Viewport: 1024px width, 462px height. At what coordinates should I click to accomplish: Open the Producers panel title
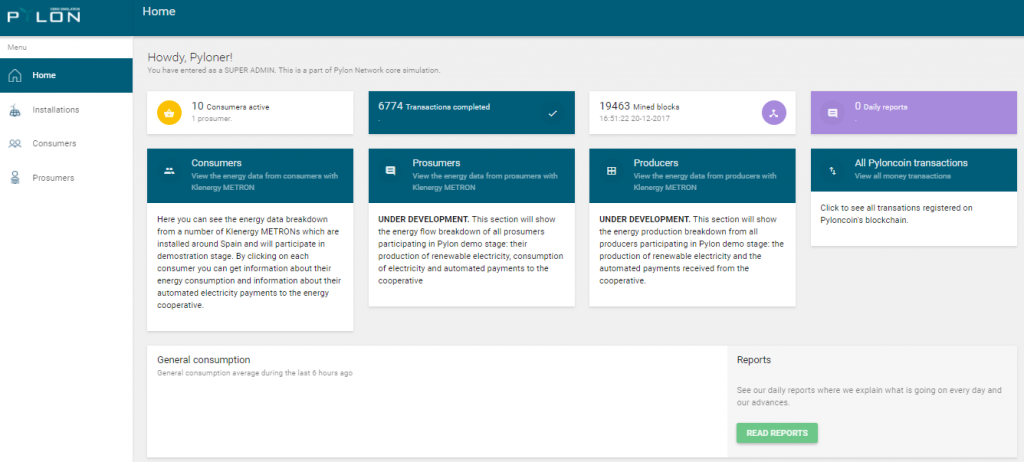pyautogui.click(x=656, y=163)
